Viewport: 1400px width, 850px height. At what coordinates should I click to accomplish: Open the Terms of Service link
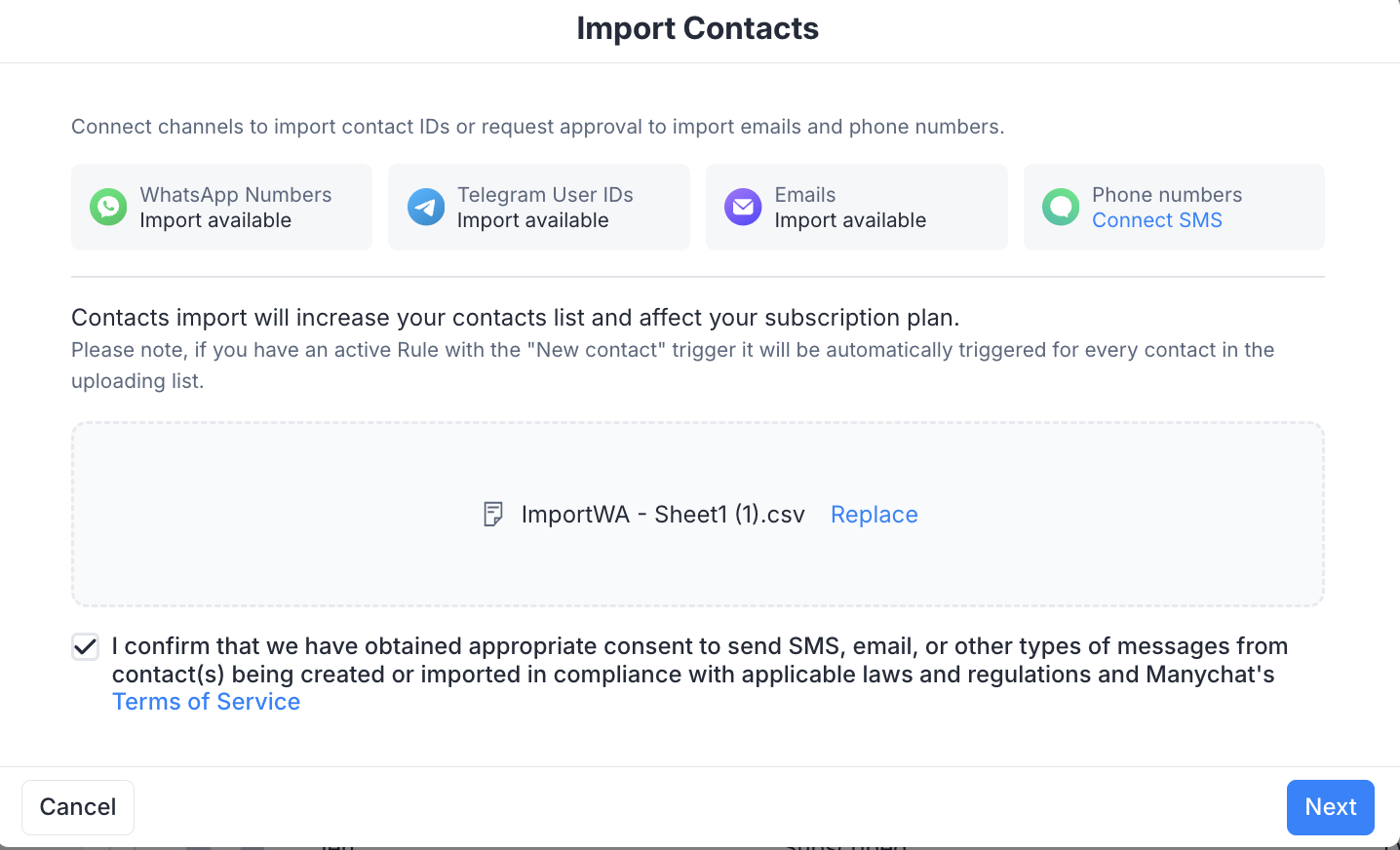[x=206, y=702]
